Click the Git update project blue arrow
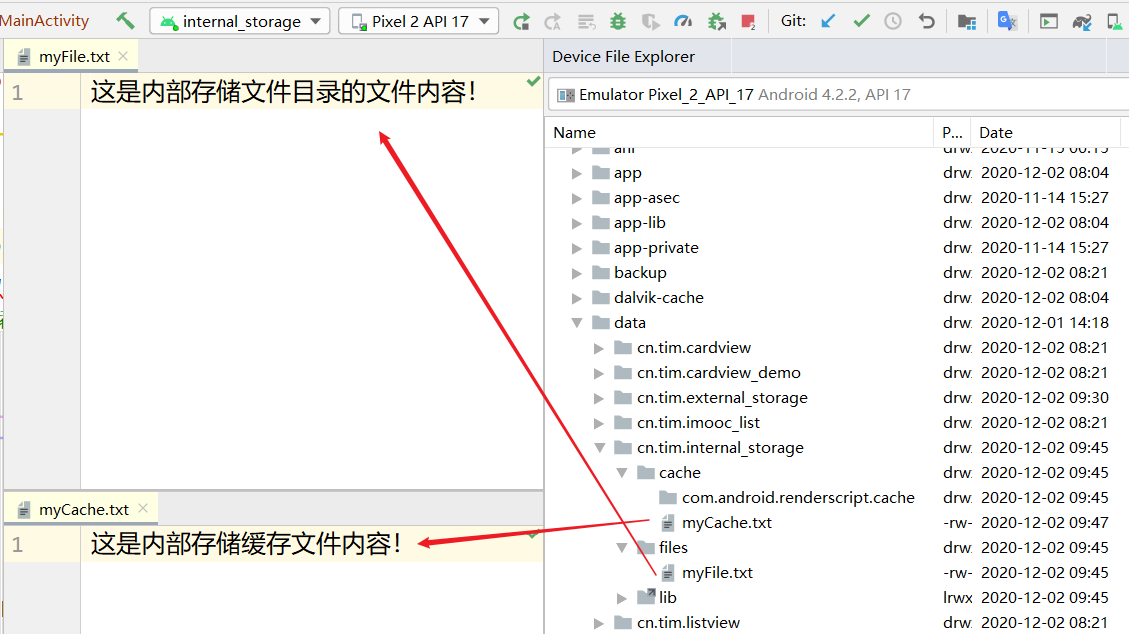Viewport: 1129px width, 634px height. point(828,21)
